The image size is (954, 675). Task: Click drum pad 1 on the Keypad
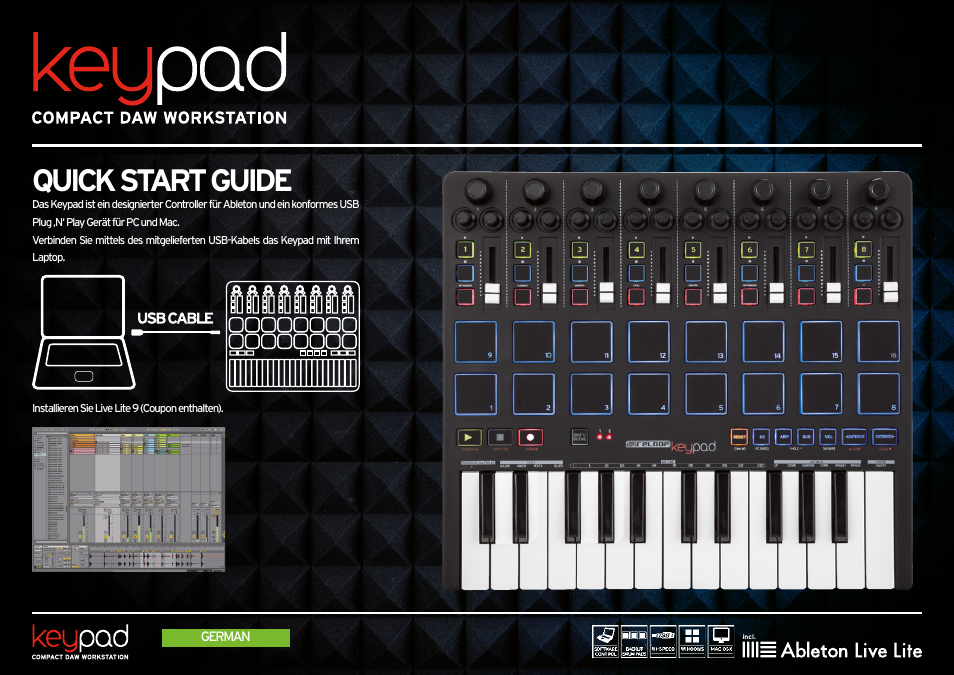tap(476, 394)
